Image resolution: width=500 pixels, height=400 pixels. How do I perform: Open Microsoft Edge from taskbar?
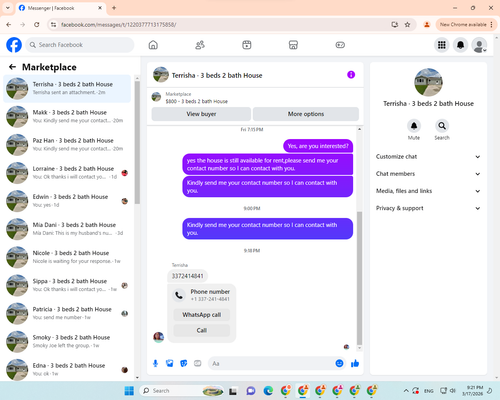(x=268, y=391)
